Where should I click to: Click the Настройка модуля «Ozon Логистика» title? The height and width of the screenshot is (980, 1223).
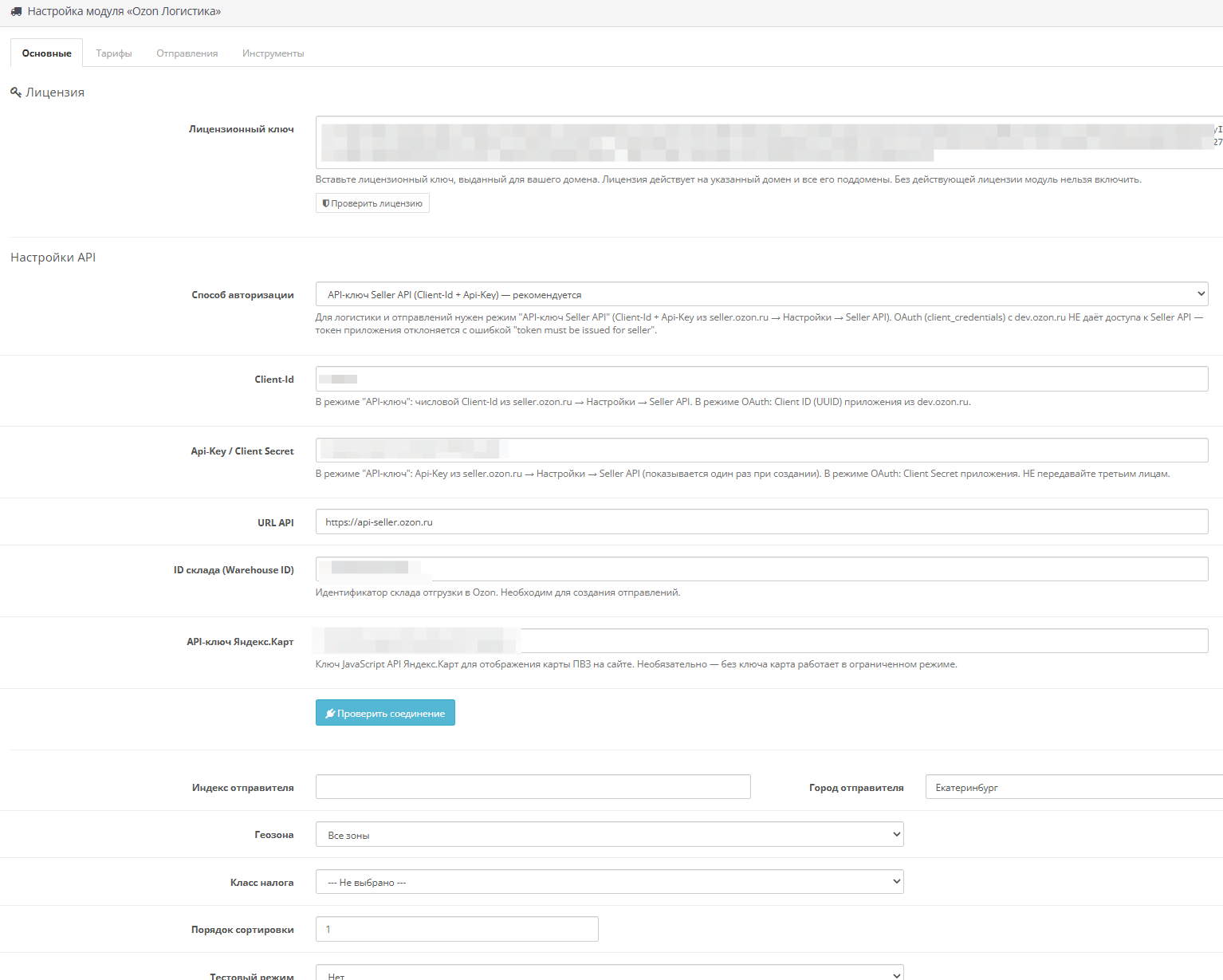click(x=124, y=12)
